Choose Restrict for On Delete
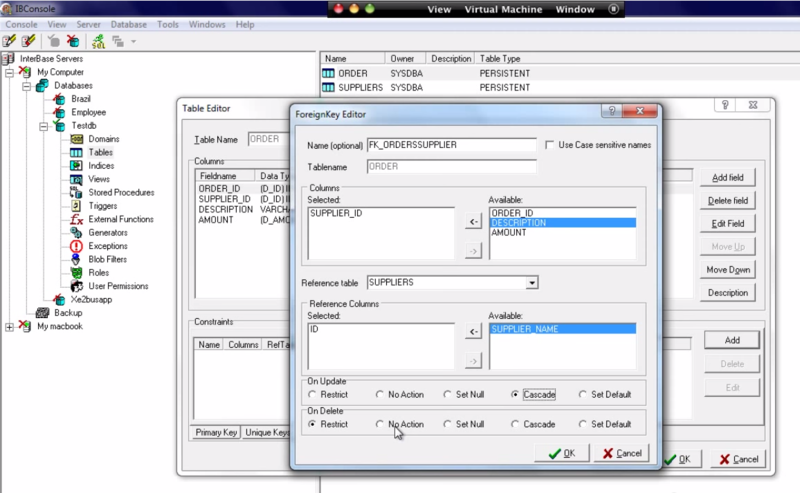Image resolution: width=800 pixels, height=493 pixels. (x=312, y=424)
